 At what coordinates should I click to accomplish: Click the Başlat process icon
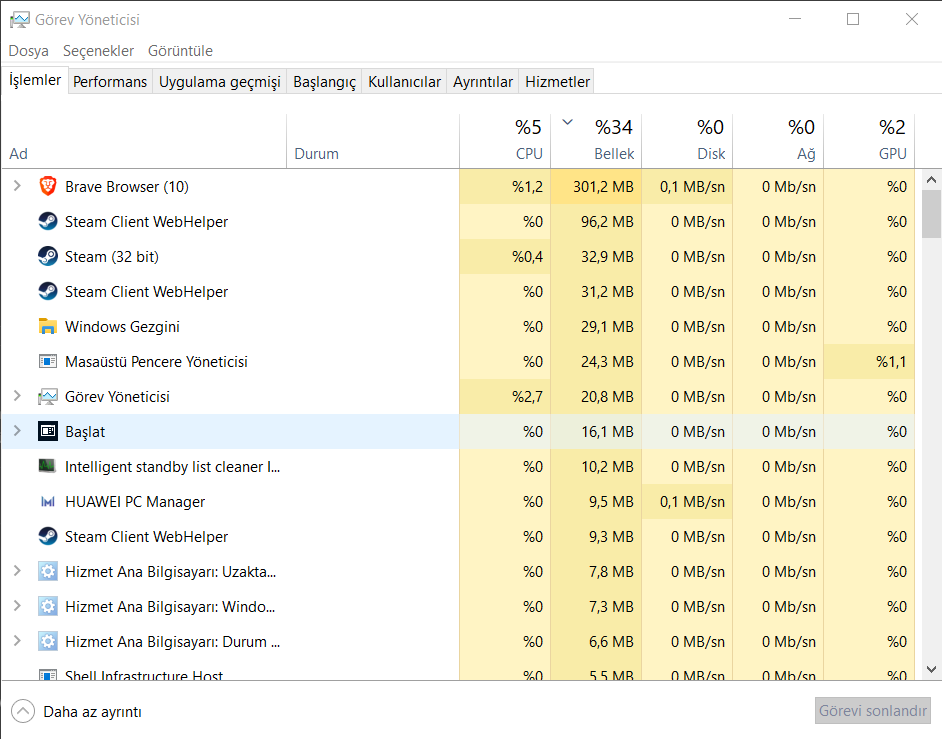point(47,431)
